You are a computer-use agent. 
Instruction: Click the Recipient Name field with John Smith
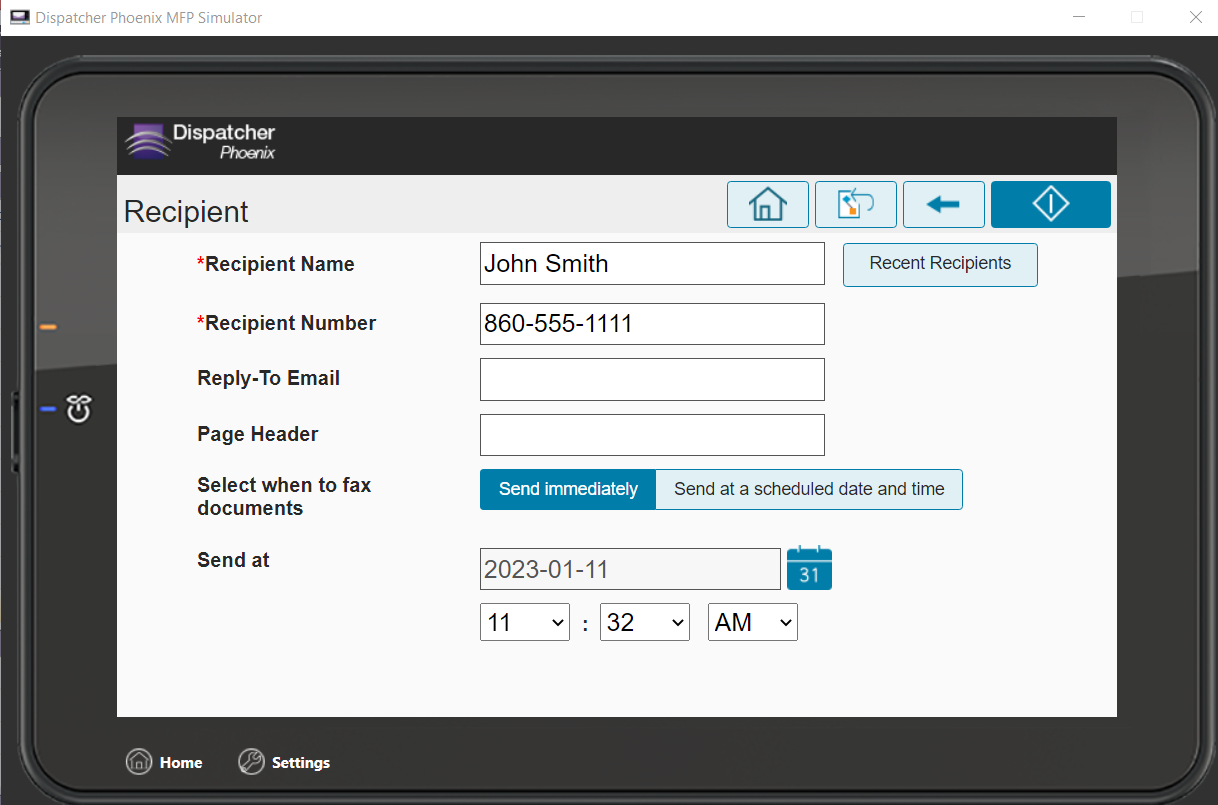pyautogui.click(x=652, y=264)
